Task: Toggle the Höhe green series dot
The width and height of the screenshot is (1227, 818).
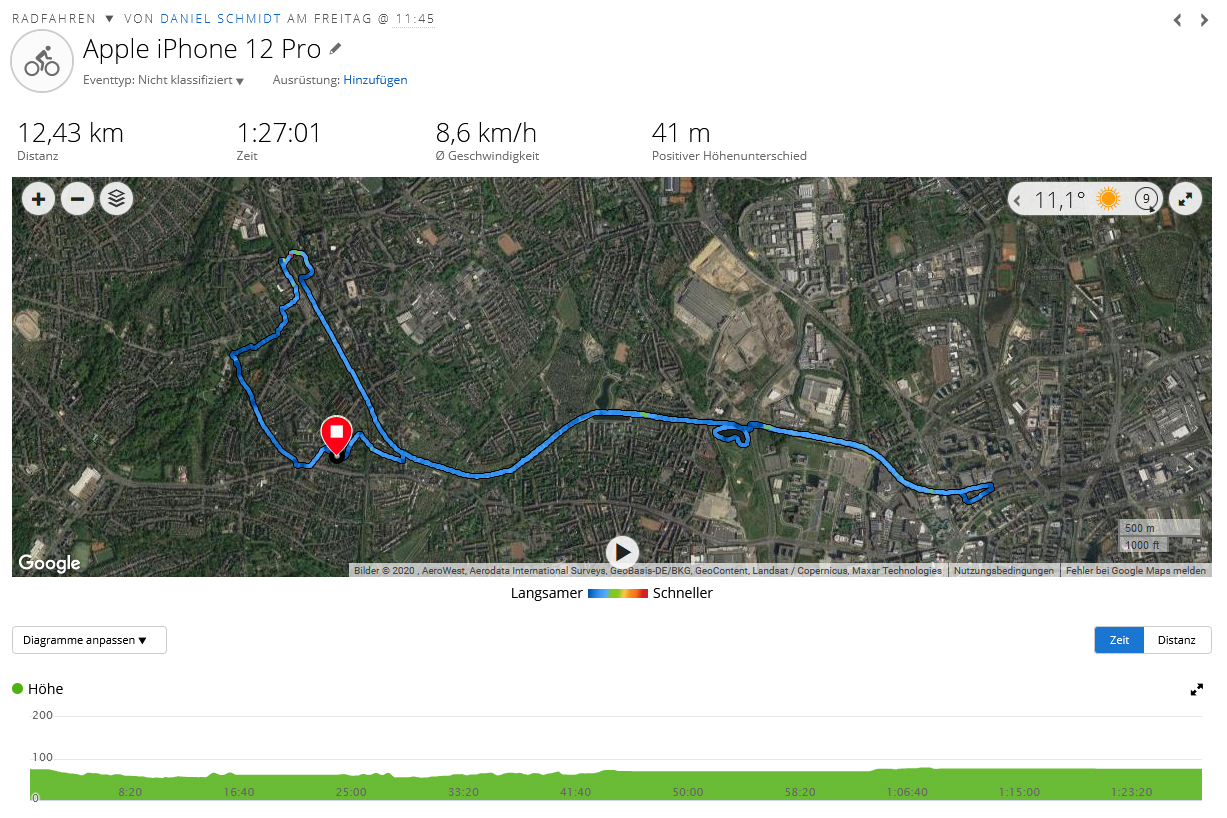Action: pos(18,689)
